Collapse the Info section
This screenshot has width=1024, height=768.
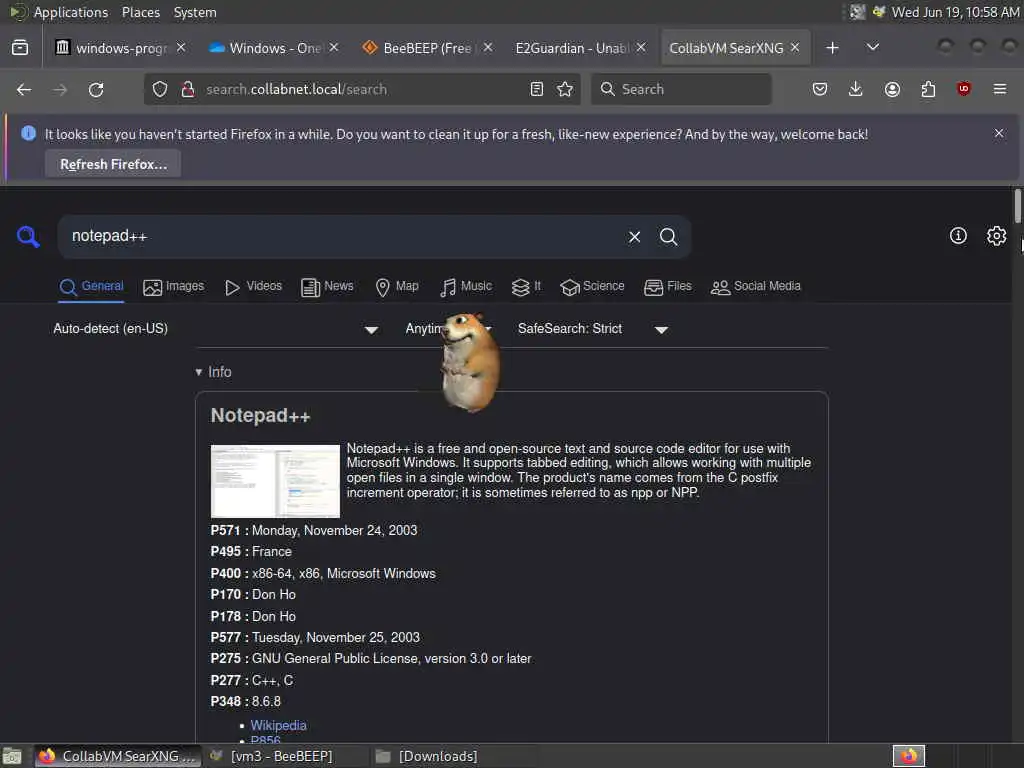coord(214,372)
